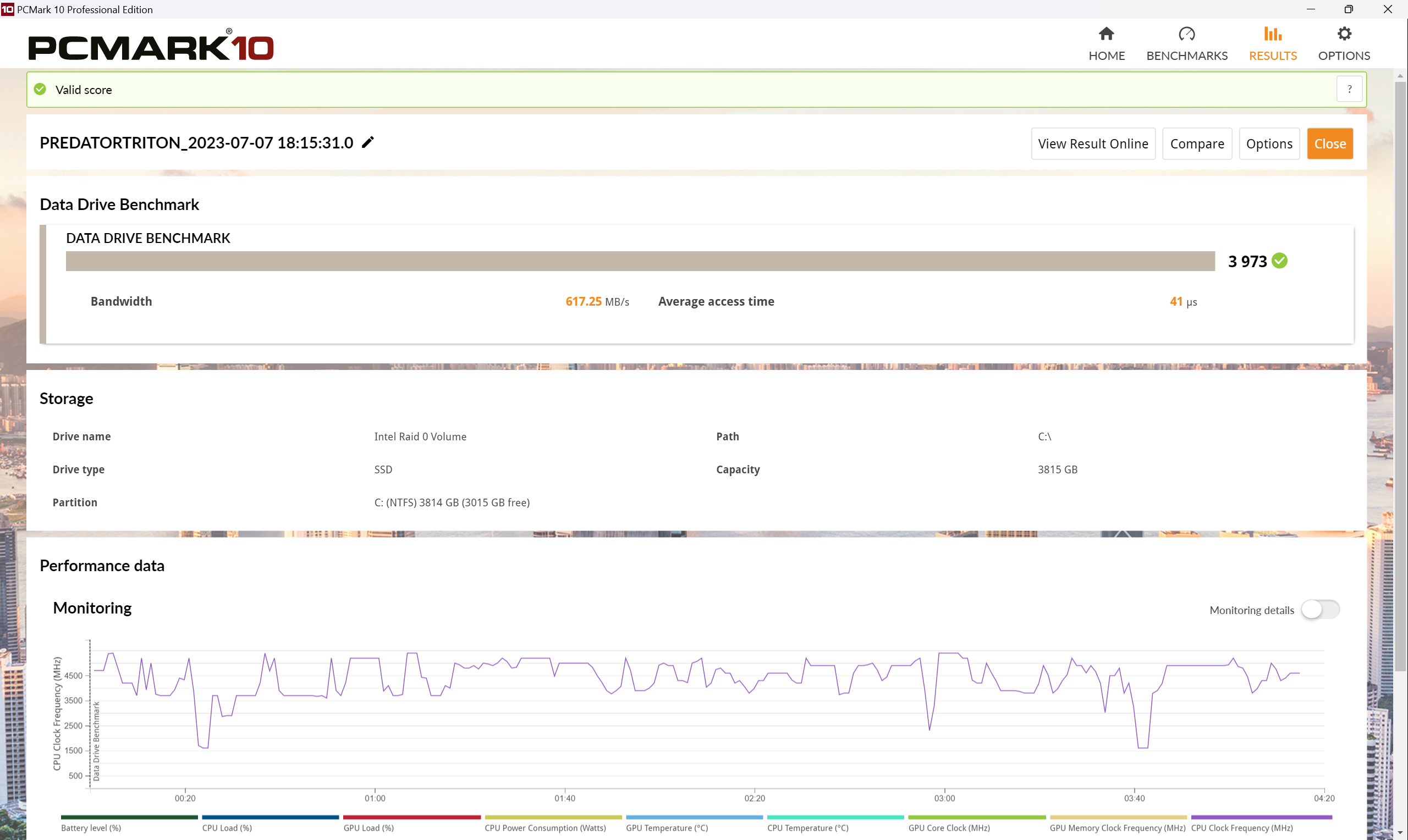This screenshot has height=840, width=1408.
Task: Select GPU Memory Clock Frequency legend bar
Action: pyautogui.click(x=1118, y=817)
